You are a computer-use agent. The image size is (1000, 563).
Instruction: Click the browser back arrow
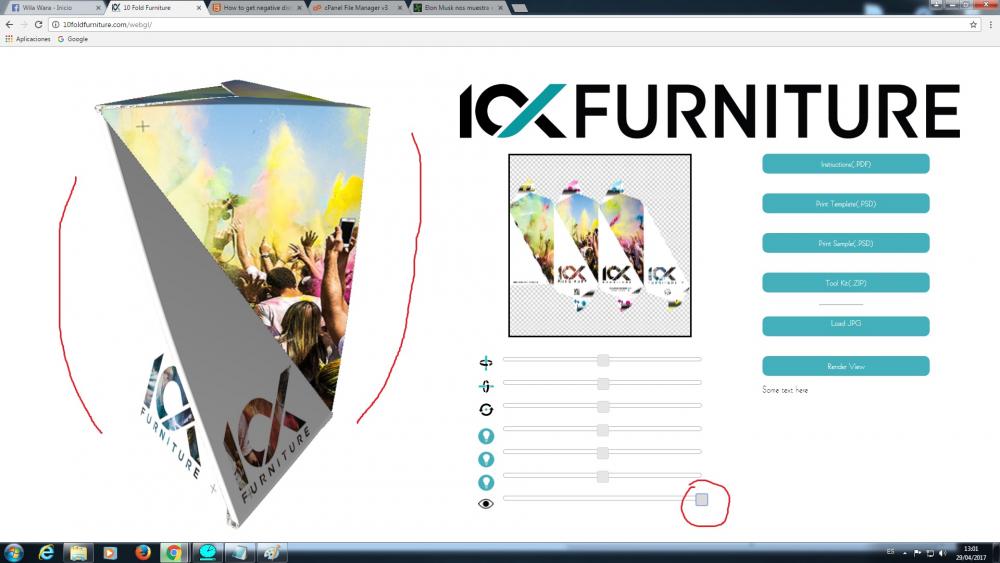point(9,24)
